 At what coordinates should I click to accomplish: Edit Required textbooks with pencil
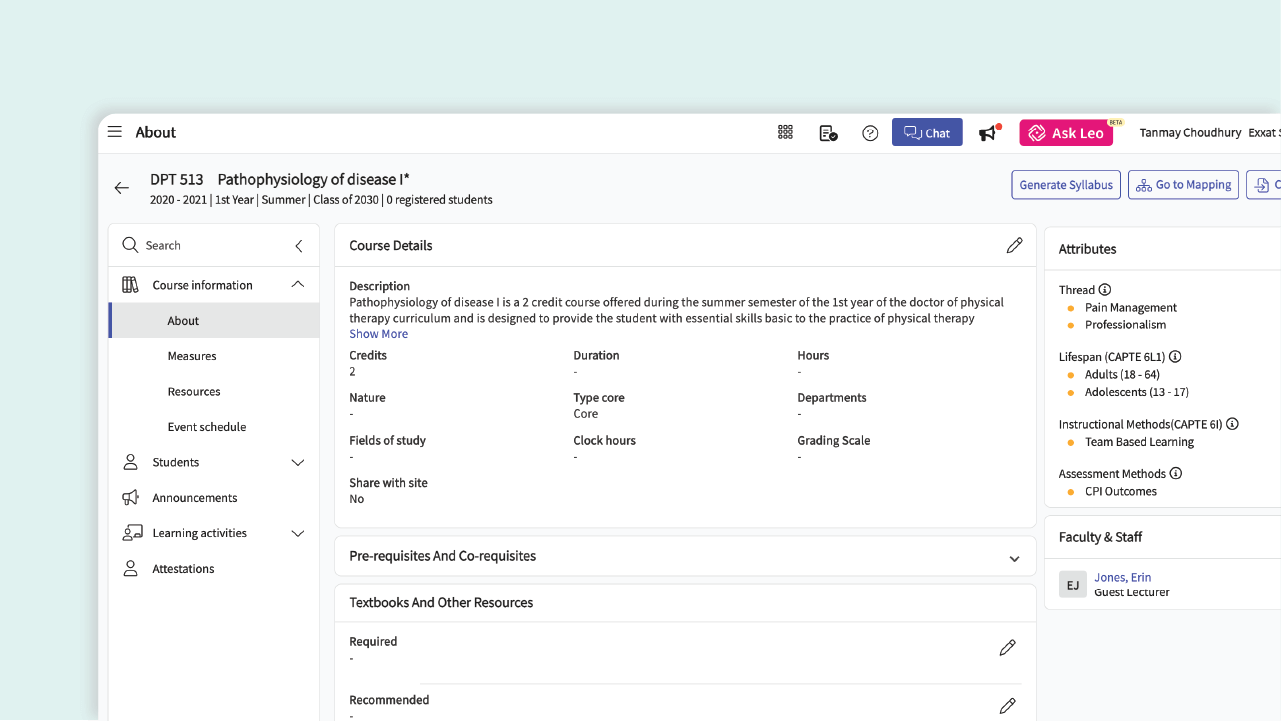coord(1007,648)
